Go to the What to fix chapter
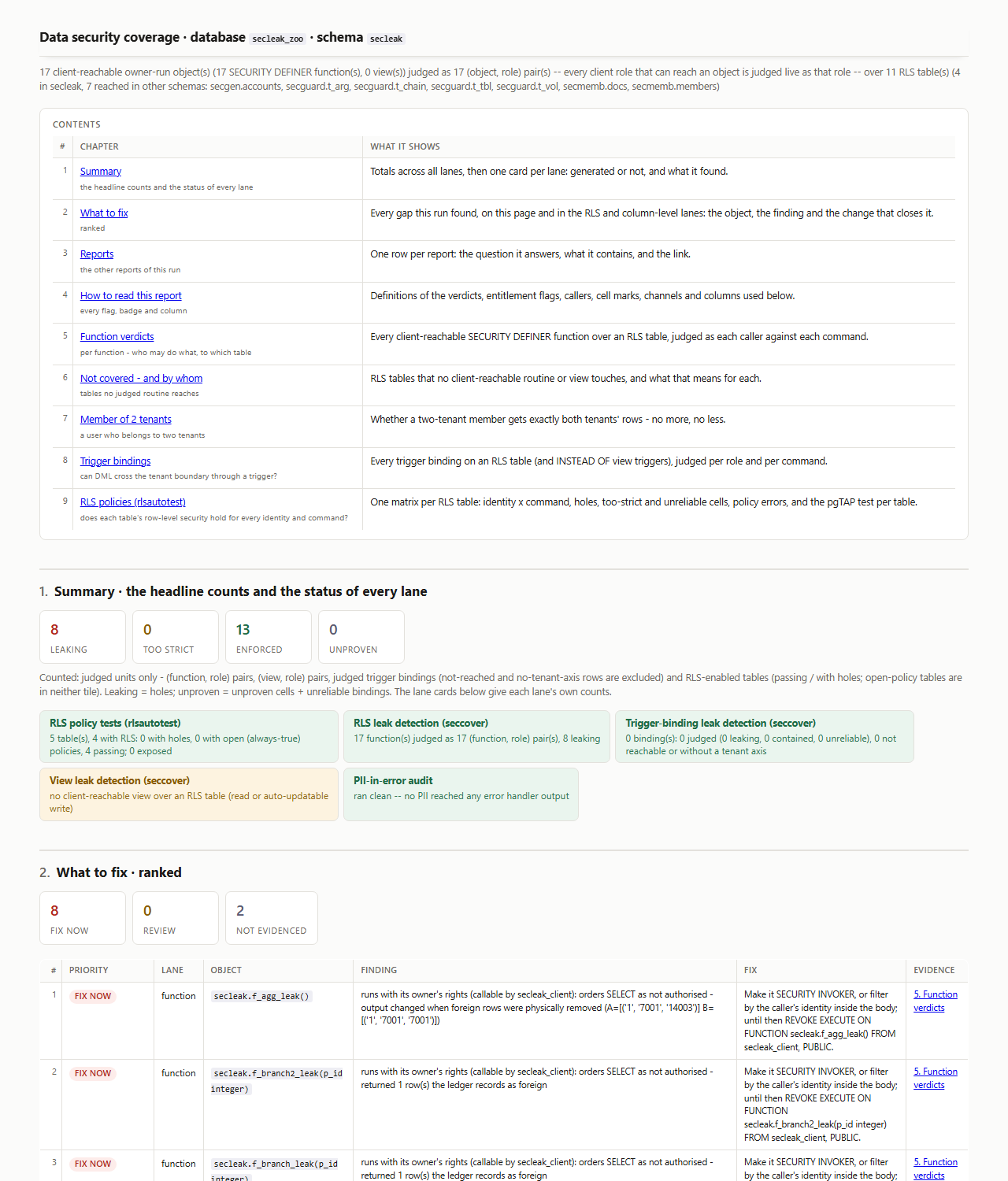1008x1181 pixels. 104,213
